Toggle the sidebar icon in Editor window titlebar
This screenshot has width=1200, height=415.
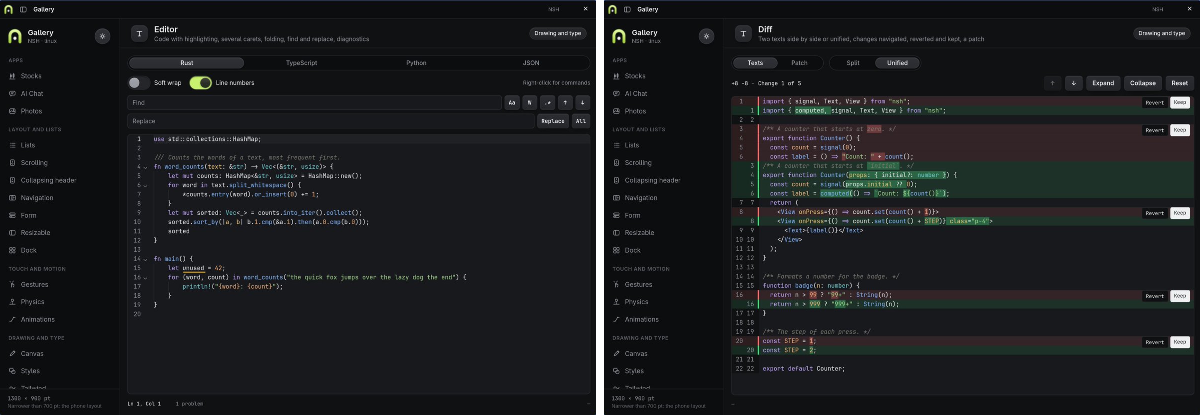[24, 9]
